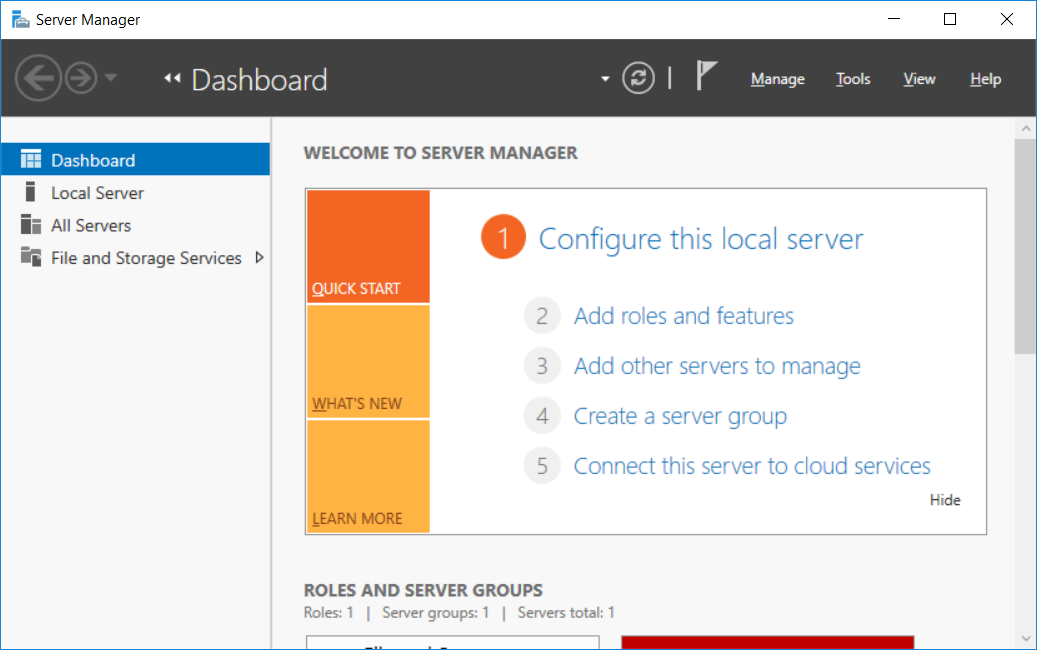
Task: Click the double-arrow breadcrumb icon before Dashboard
Action: [x=173, y=78]
